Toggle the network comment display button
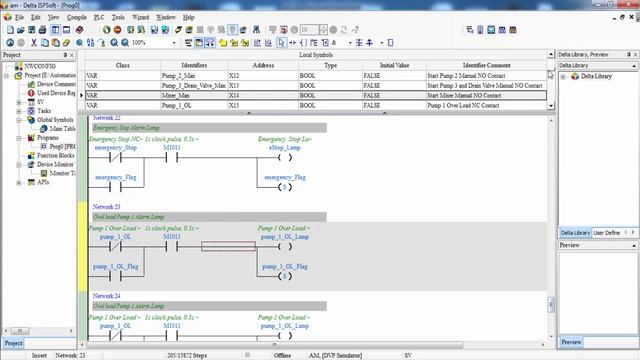Image resolution: width=640 pixels, height=360 pixels. pos(210,42)
